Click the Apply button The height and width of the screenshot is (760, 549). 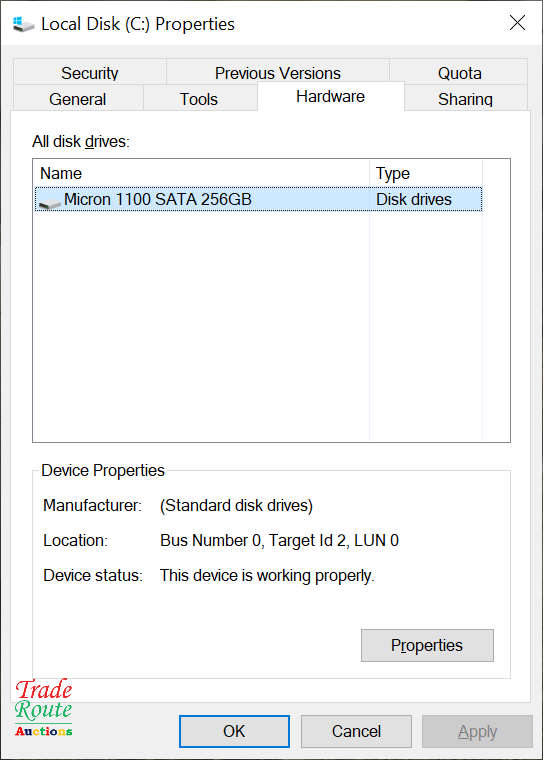click(477, 731)
